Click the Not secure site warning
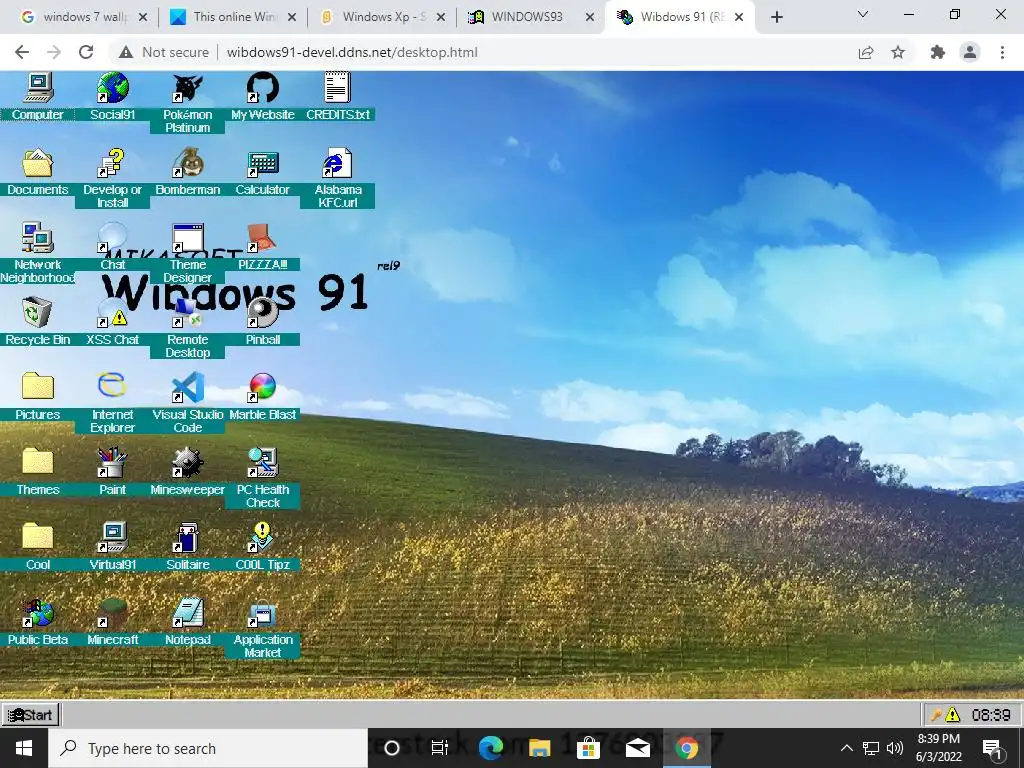The image size is (1024, 768). click(164, 52)
